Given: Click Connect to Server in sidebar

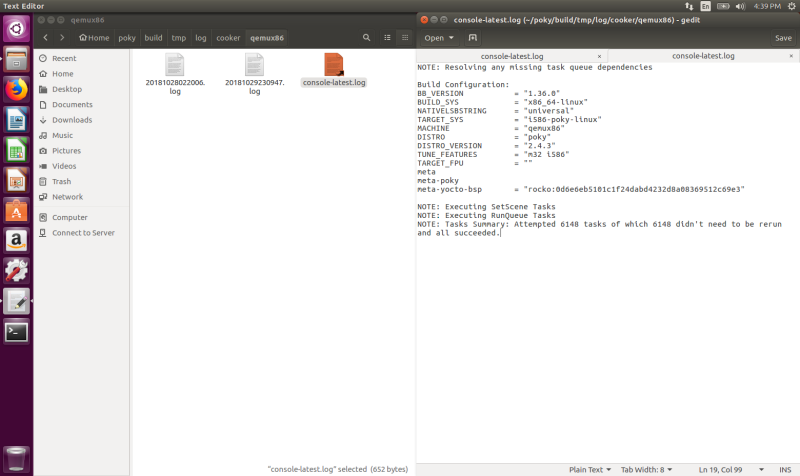Looking at the screenshot, I should (x=81, y=233).
